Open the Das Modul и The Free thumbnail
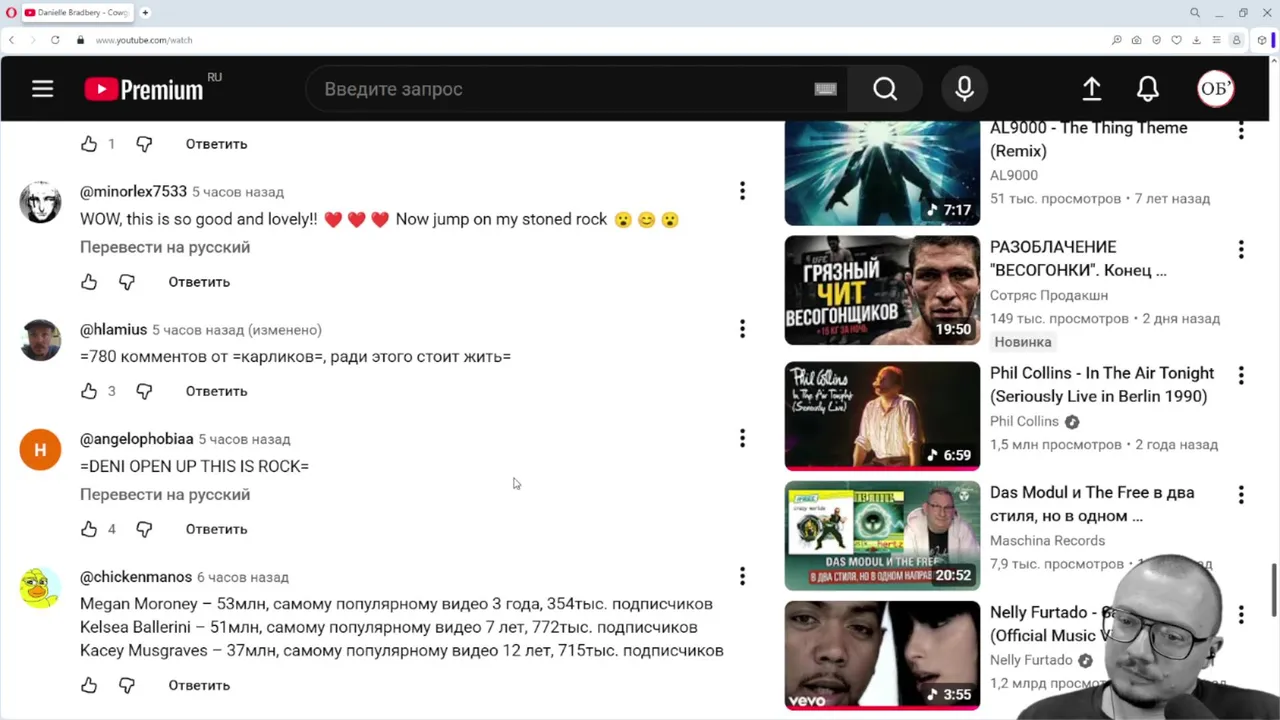The height and width of the screenshot is (720, 1280). 882,535
